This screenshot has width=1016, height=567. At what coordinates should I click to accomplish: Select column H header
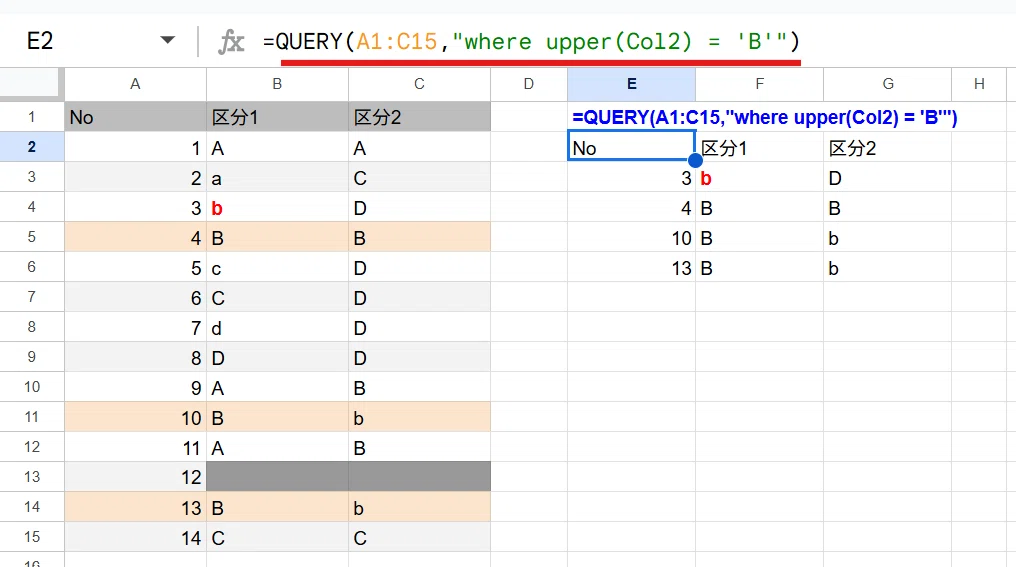pos(979,84)
